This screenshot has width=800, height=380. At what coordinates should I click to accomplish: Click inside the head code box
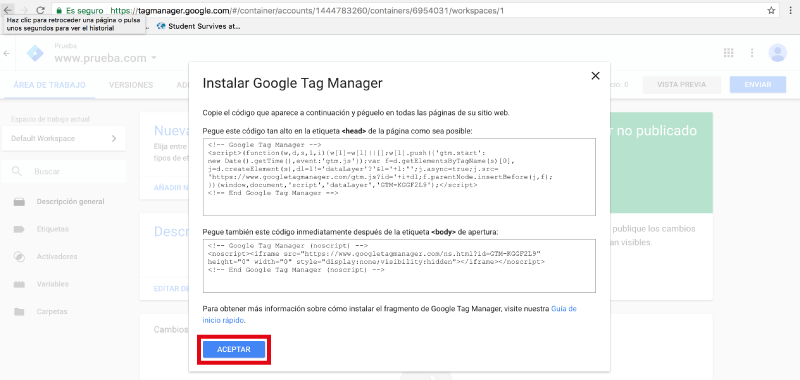pyautogui.click(x=399, y=177)
